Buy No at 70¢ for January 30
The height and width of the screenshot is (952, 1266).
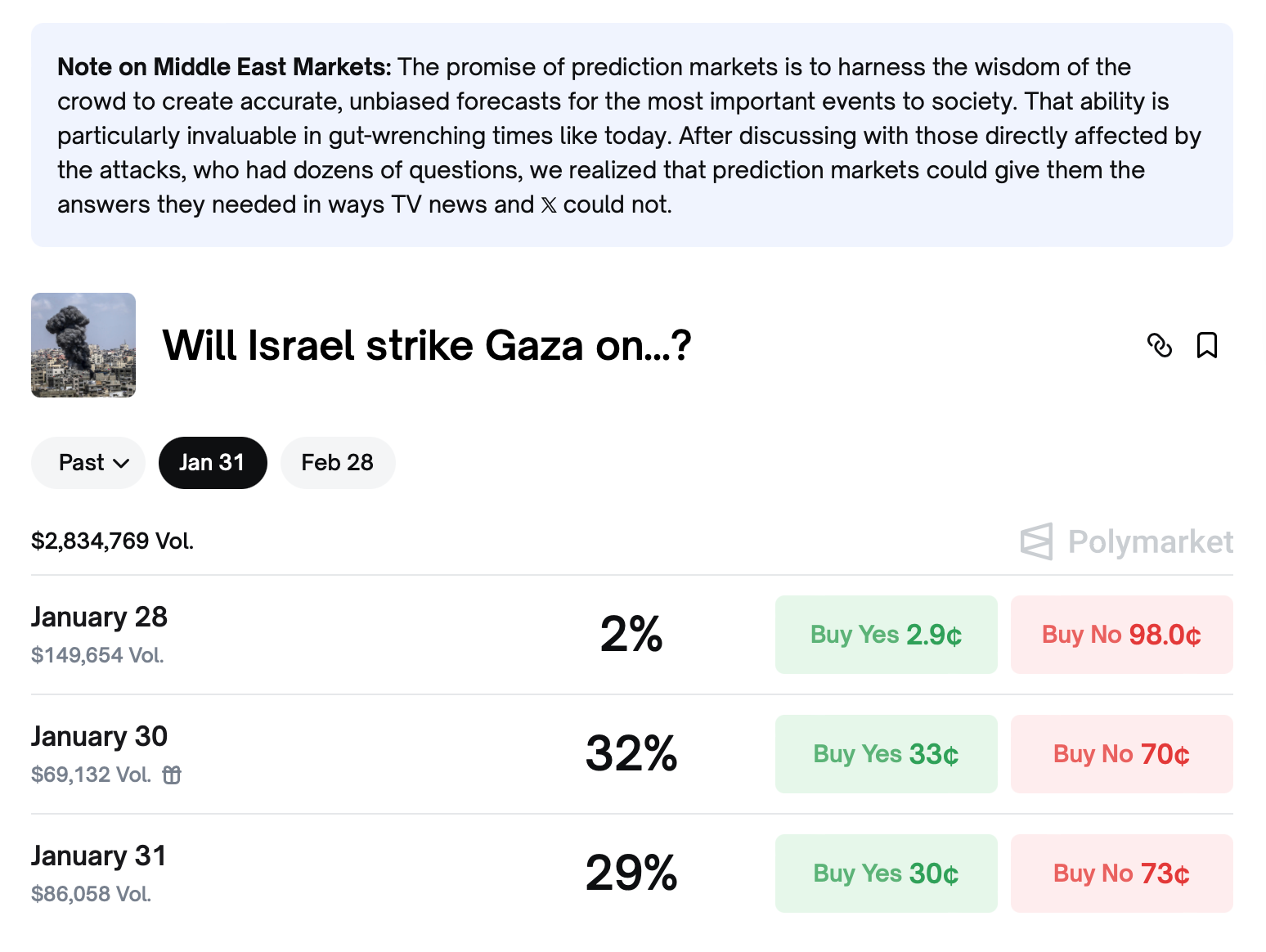[1121, 754]
